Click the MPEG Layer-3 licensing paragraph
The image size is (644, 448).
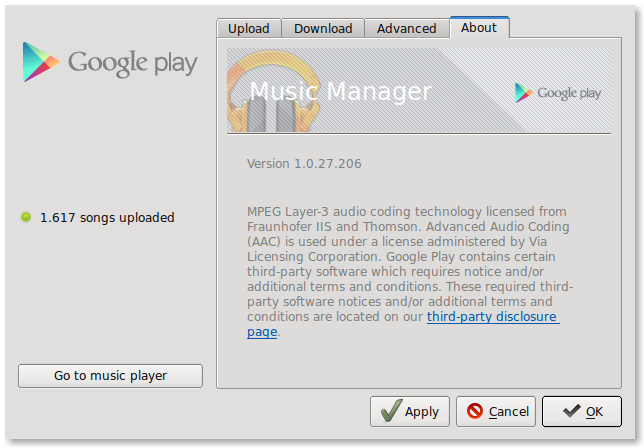410,271
